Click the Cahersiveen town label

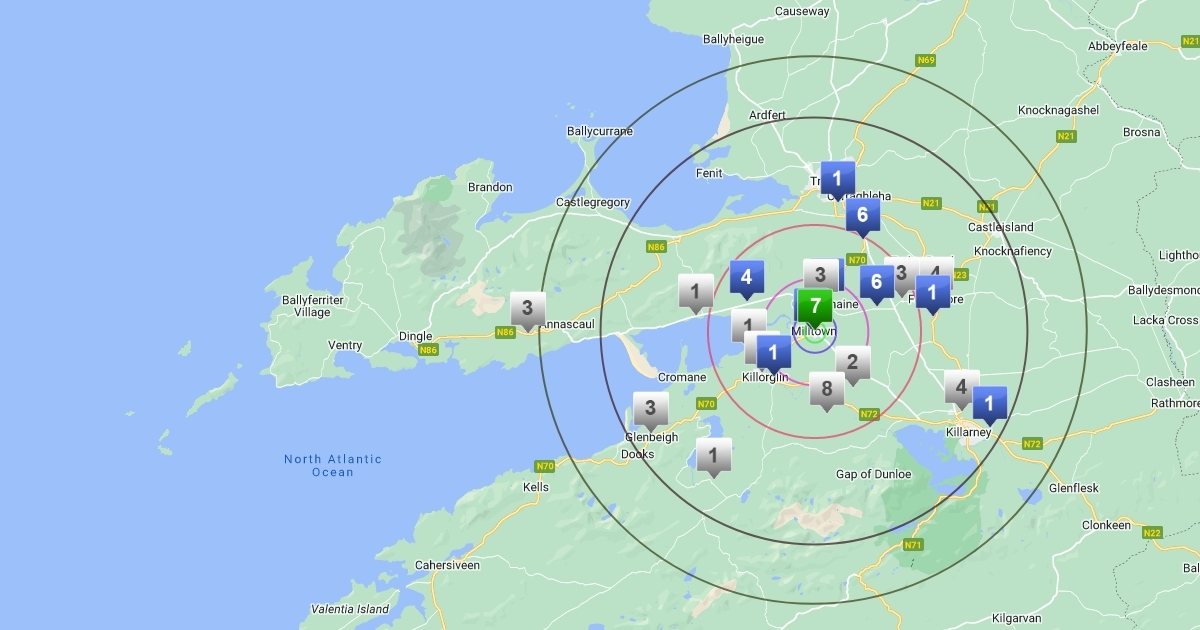tap(447, 565)
